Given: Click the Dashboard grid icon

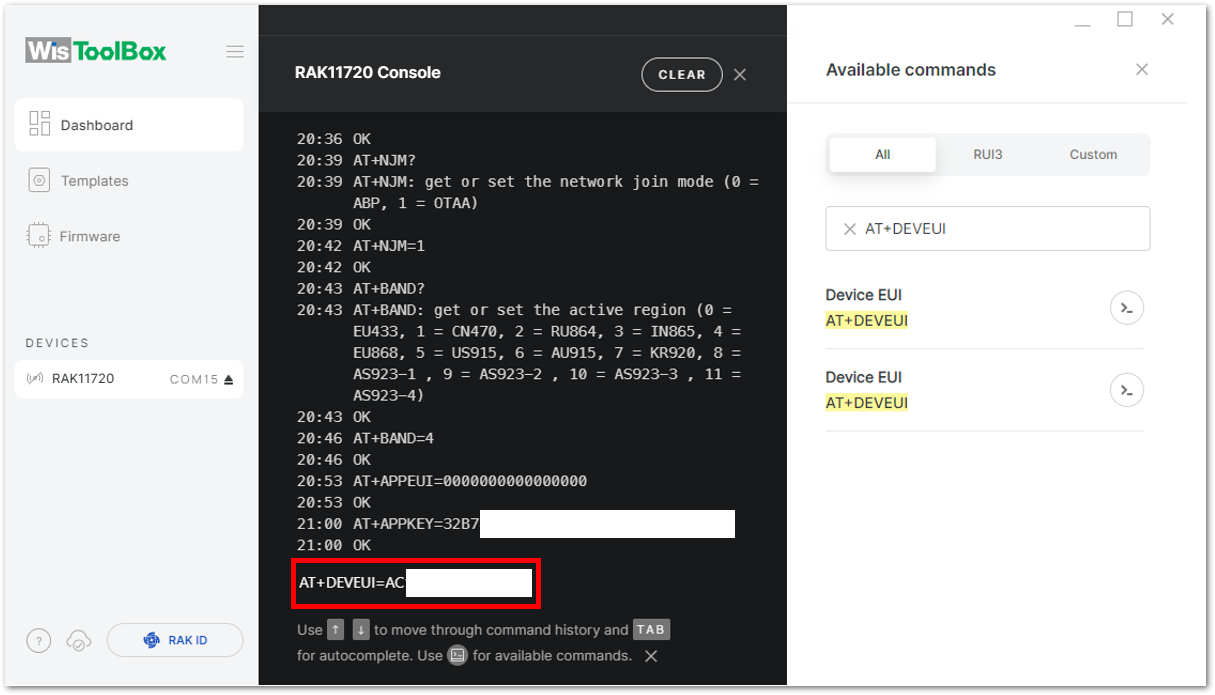Looking at the screenshot, I should tap(40, 124).
